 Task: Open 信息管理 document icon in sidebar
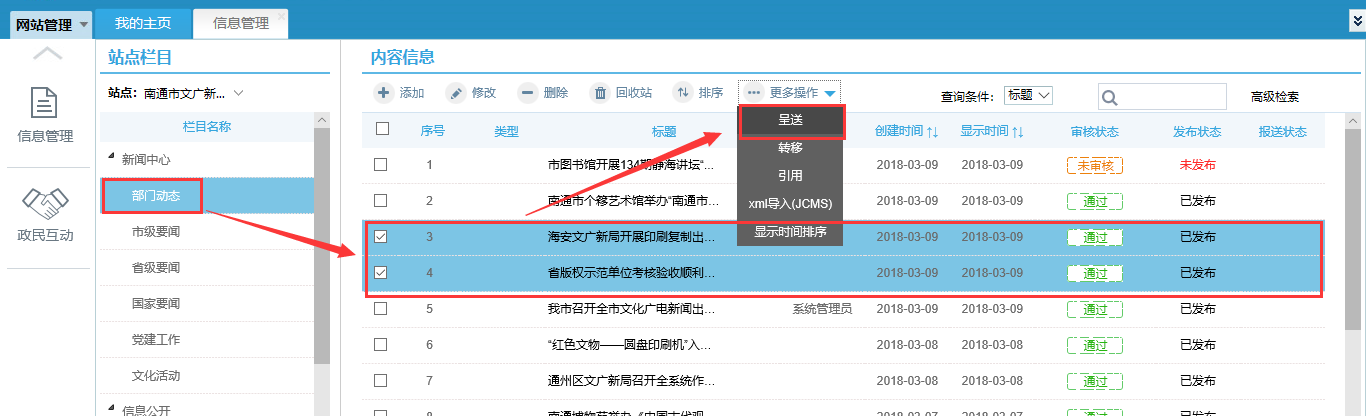tap(44, 102)
